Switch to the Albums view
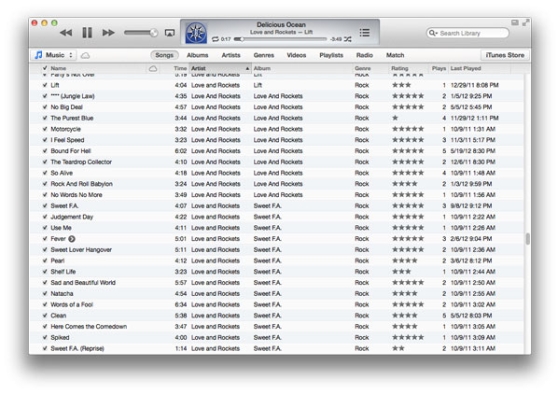The height and width of the screenshot is (394, 560). pos(198,55)
